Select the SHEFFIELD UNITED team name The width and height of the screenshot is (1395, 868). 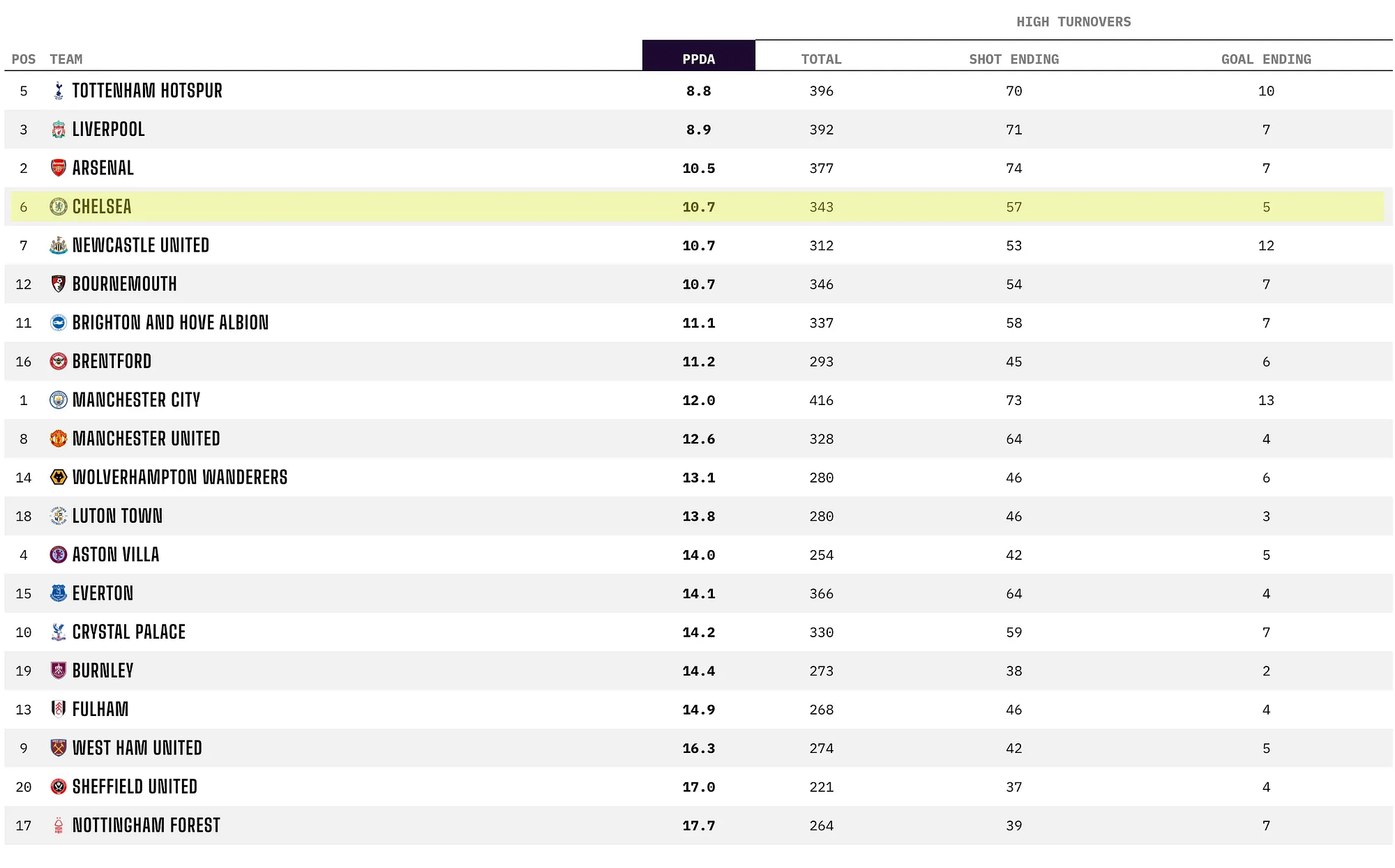(135, 787)
